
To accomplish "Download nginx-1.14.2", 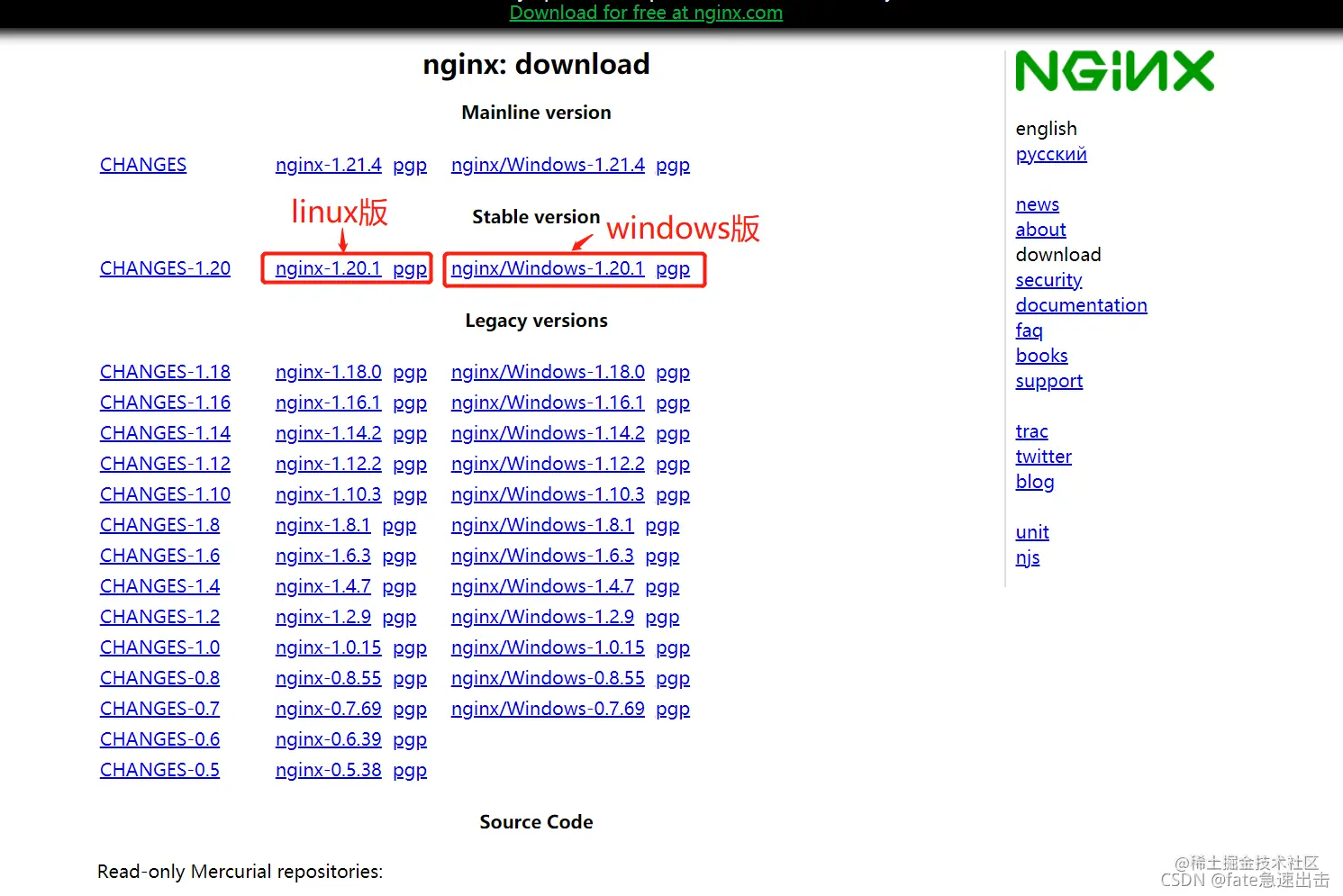I will point(329,433).
